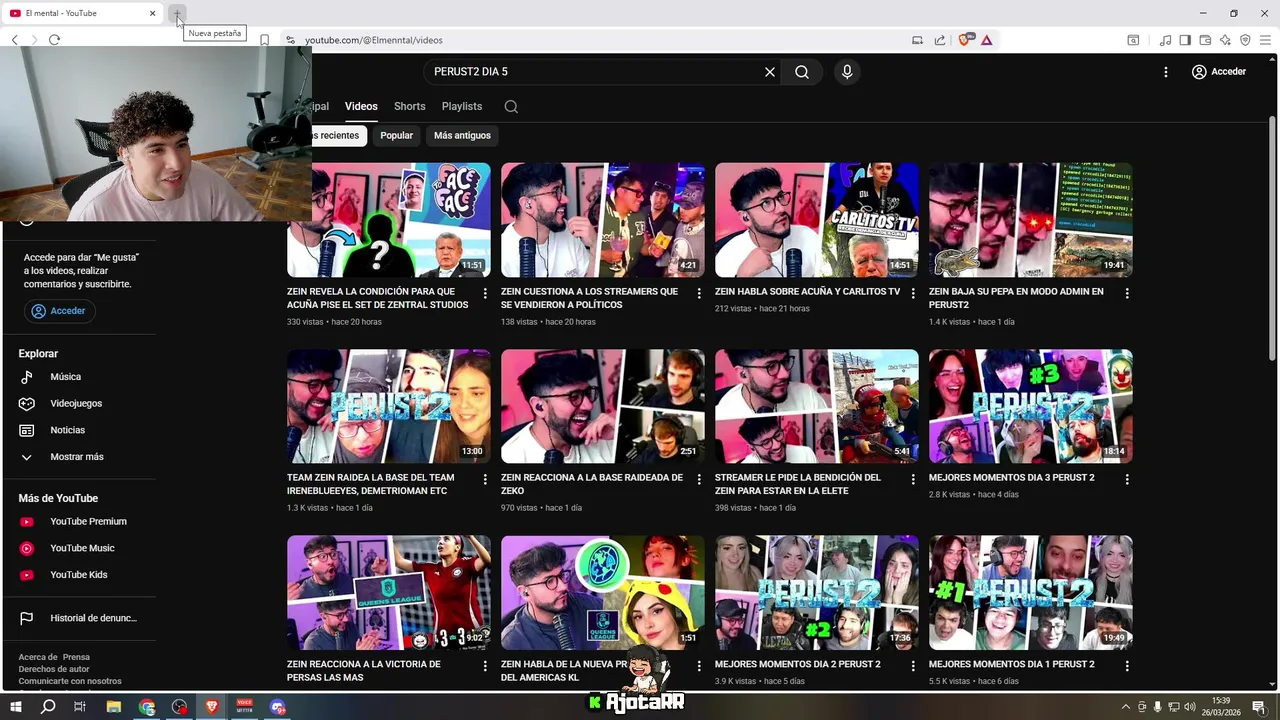Open YouTube Kids link
The image size is (1280, 720).
pyautogui.click(x=78, y=575)
